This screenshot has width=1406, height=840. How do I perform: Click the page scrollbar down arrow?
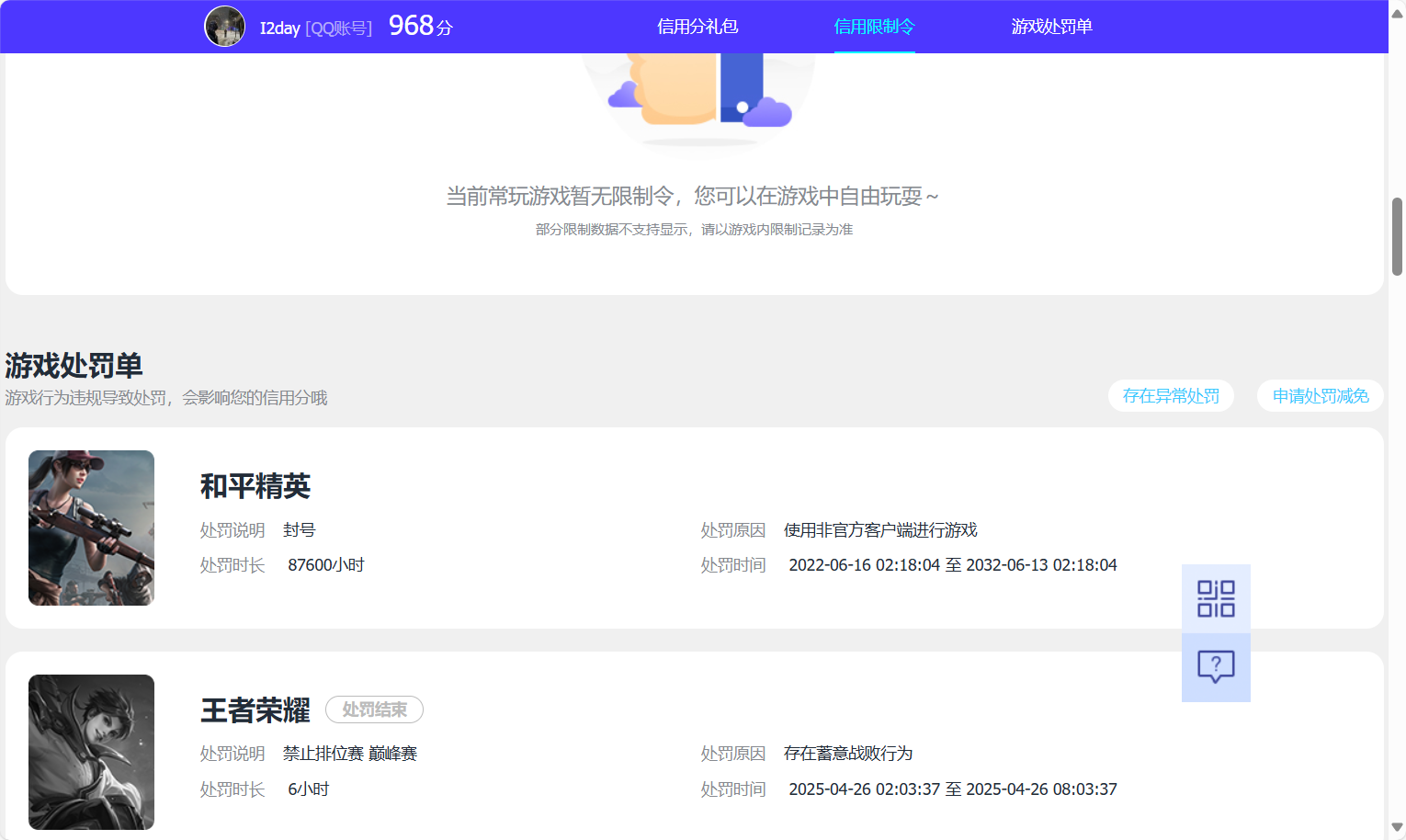point(1397,827)
